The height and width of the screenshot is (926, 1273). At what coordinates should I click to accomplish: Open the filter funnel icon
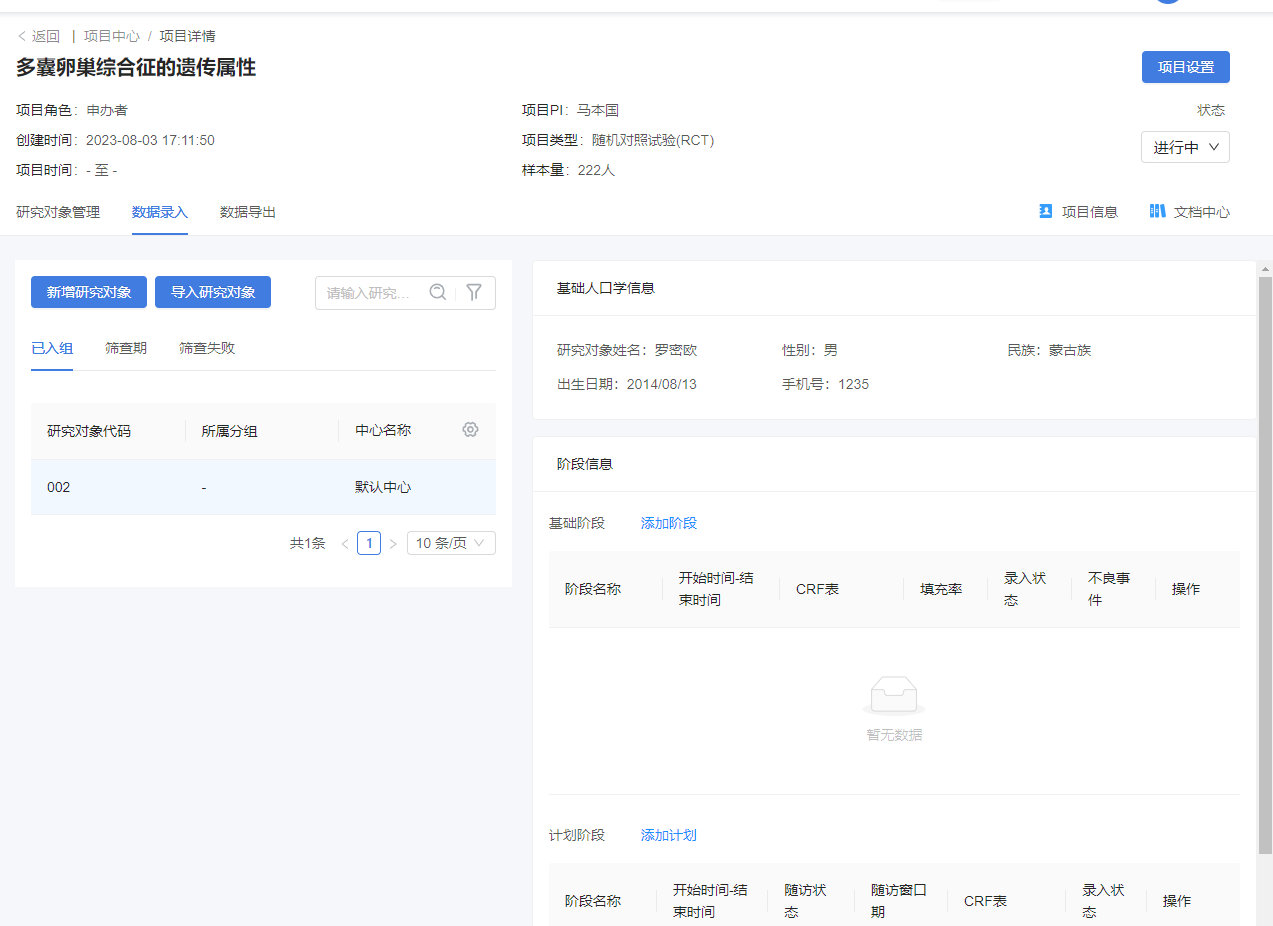coord(474,292)
